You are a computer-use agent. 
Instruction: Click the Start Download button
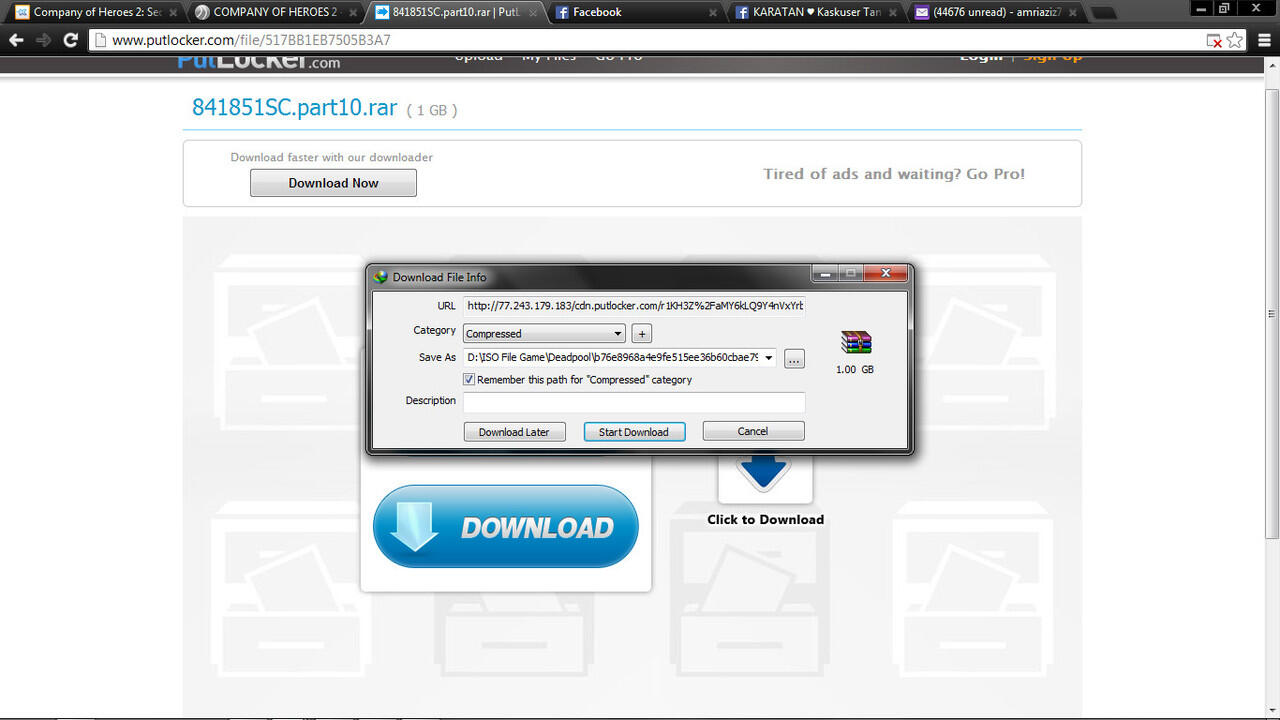pyautogui.click(x=634, y=432)
